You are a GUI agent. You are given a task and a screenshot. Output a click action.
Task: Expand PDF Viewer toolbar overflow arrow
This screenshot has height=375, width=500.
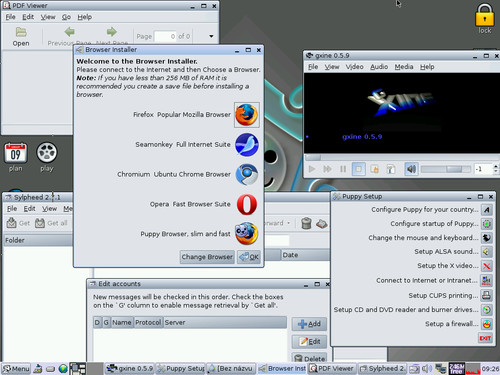tap(211, 36)
